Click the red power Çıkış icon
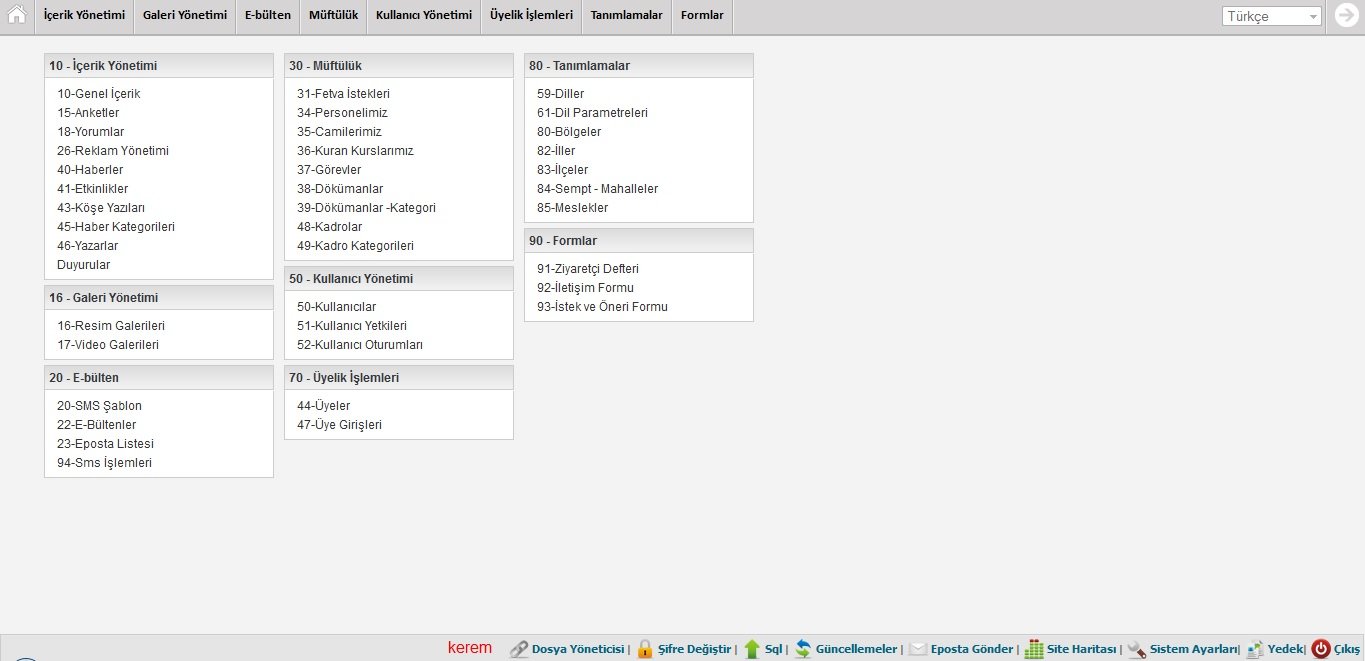The width and height of the screenshot is (1365, 661). (x=1321, y=649)
